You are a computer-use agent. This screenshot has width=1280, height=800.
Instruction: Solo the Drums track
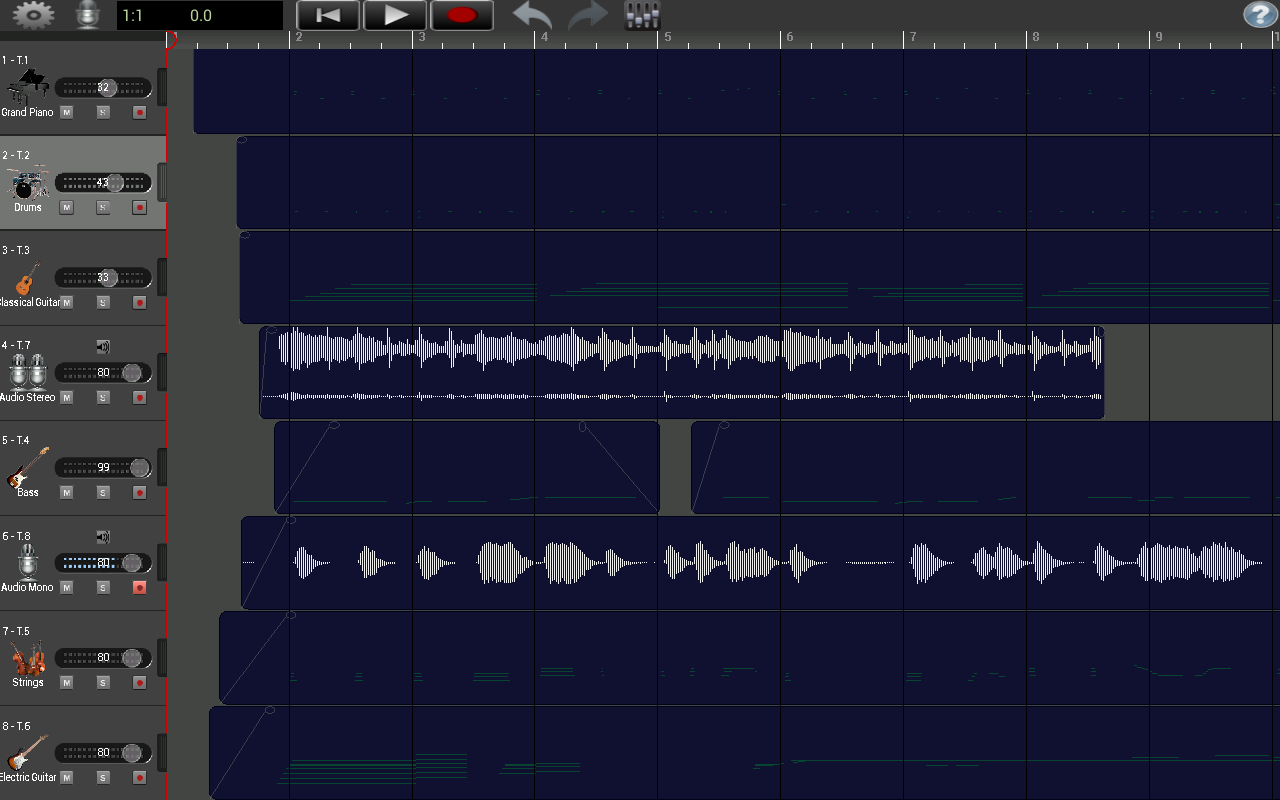click(103, 207)
